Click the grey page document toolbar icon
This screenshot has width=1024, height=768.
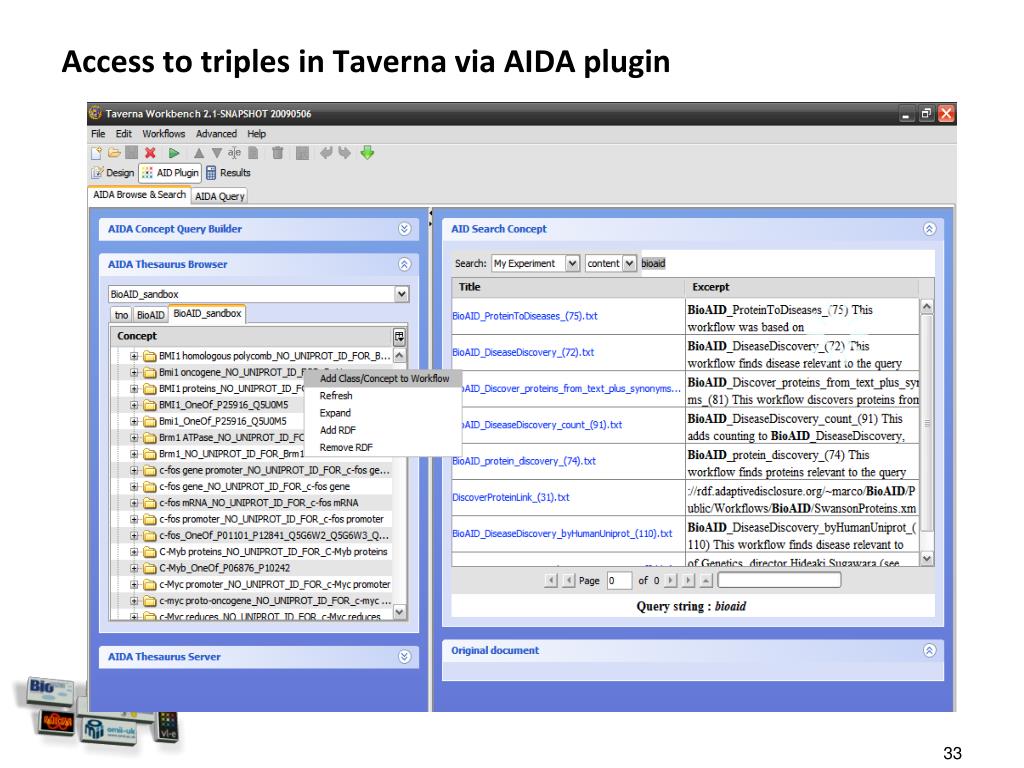click(253, 153)
